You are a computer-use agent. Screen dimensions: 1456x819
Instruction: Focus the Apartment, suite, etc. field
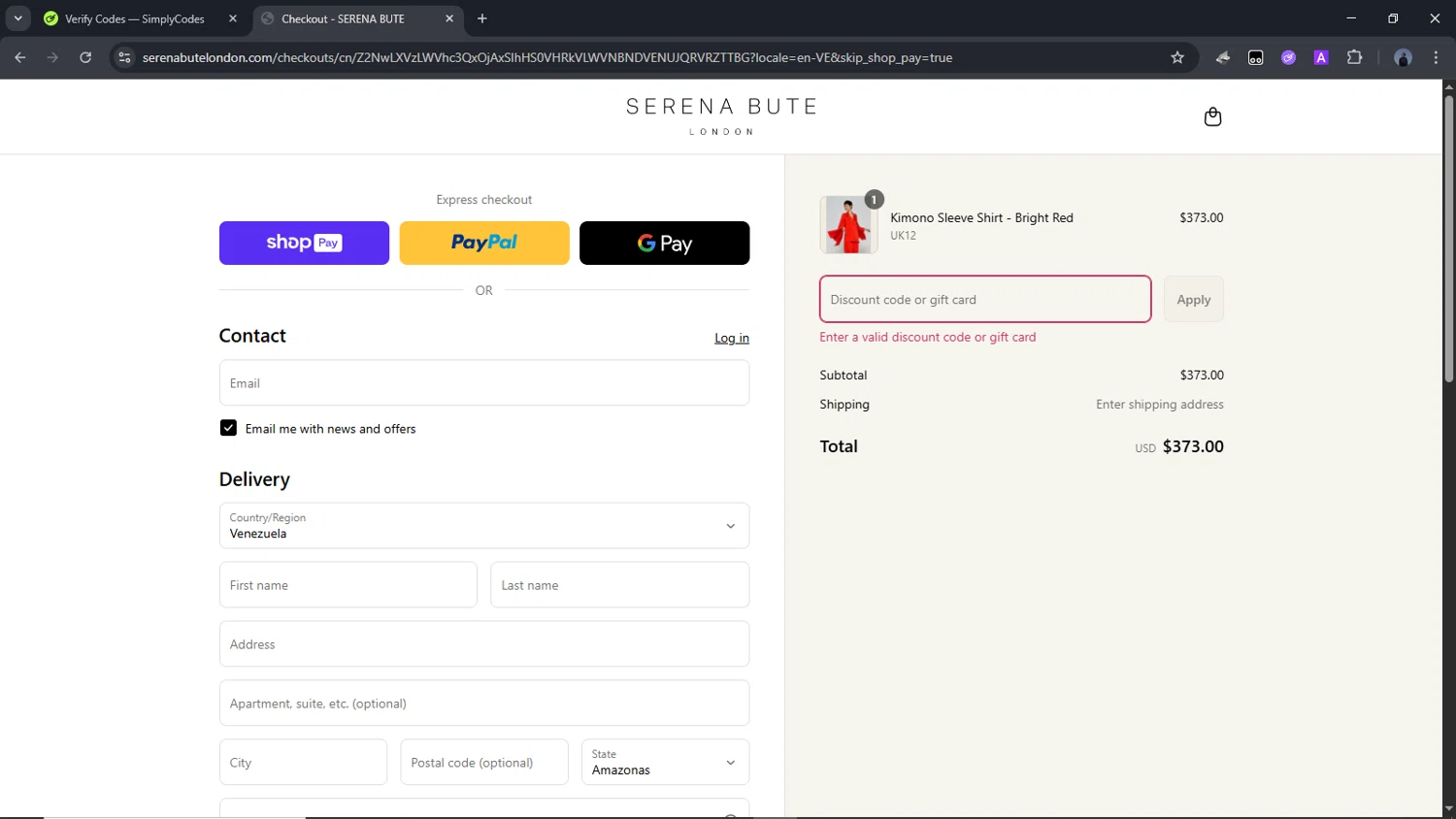coord(484,704)
